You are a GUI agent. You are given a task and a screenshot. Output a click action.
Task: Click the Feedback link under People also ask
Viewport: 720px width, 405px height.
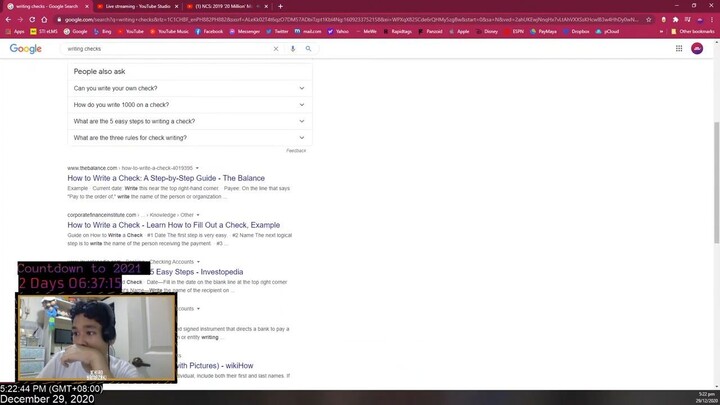point(296,151)
